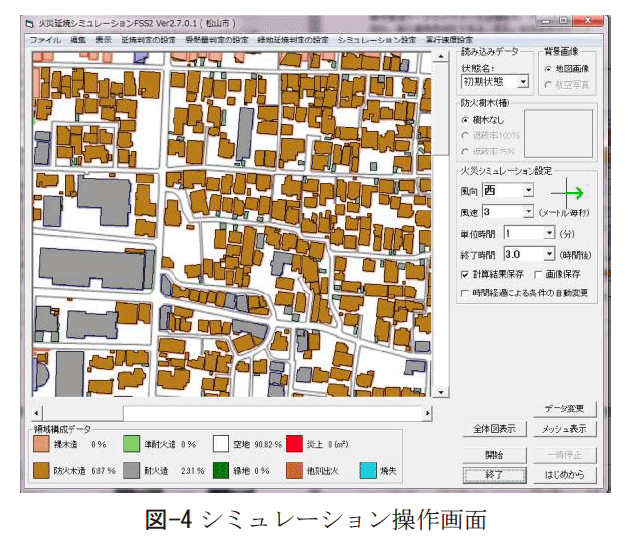
Task: Click the orange 他別出火 legend swatch
Action: tap(293, 469)
